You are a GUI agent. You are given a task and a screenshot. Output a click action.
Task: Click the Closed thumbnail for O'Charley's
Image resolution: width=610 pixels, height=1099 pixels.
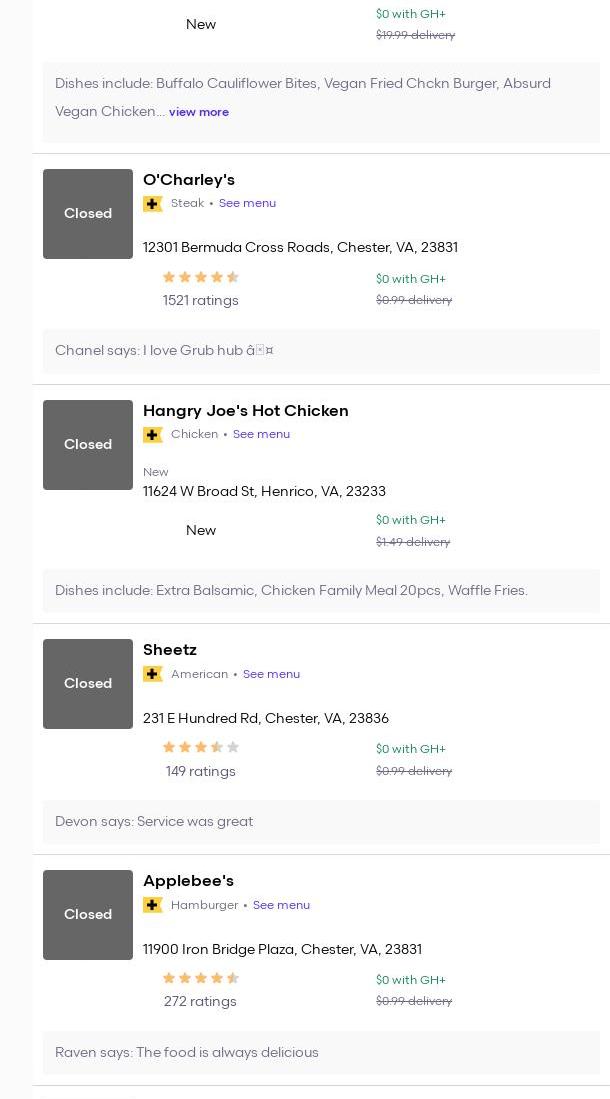[x=88, y=214]
